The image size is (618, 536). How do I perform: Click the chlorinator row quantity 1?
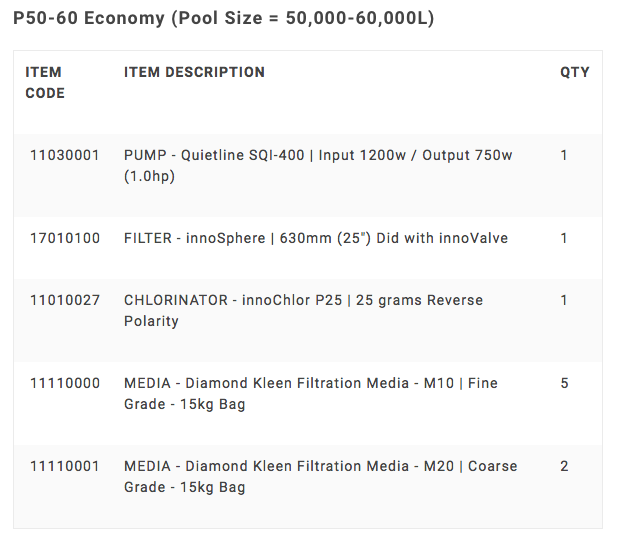click(x=564, y=300)
